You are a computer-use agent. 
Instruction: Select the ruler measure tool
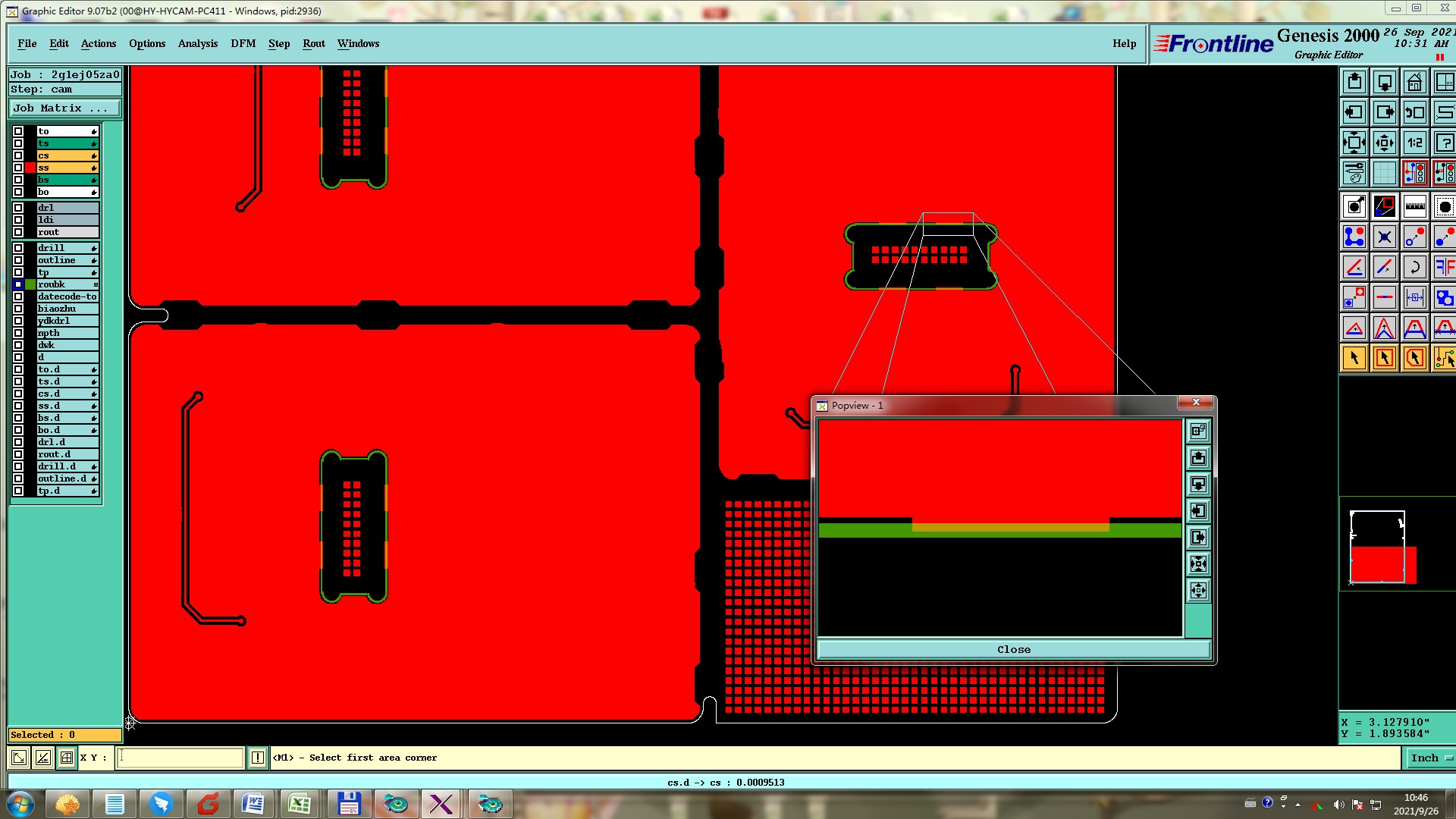(1414, 206)
